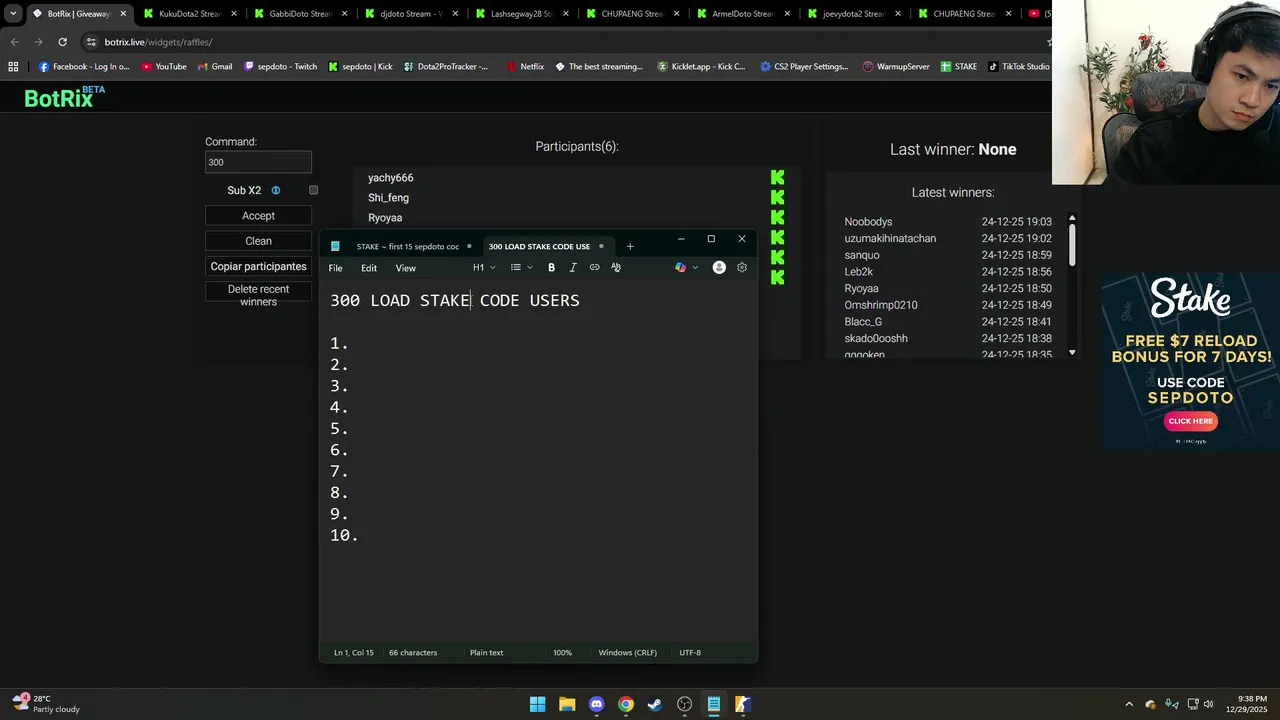Open the Plain text format selector
Image resolution: width=1280 pixels, height=720 pixels.
[x=486, y=653]
